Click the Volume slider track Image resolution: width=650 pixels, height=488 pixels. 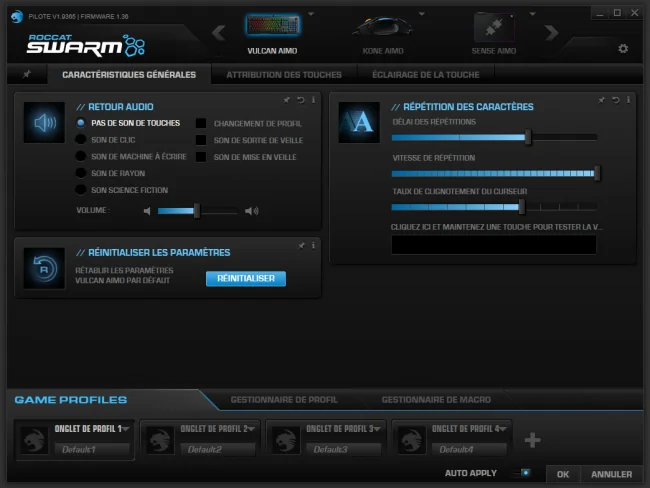click(198, 211)
